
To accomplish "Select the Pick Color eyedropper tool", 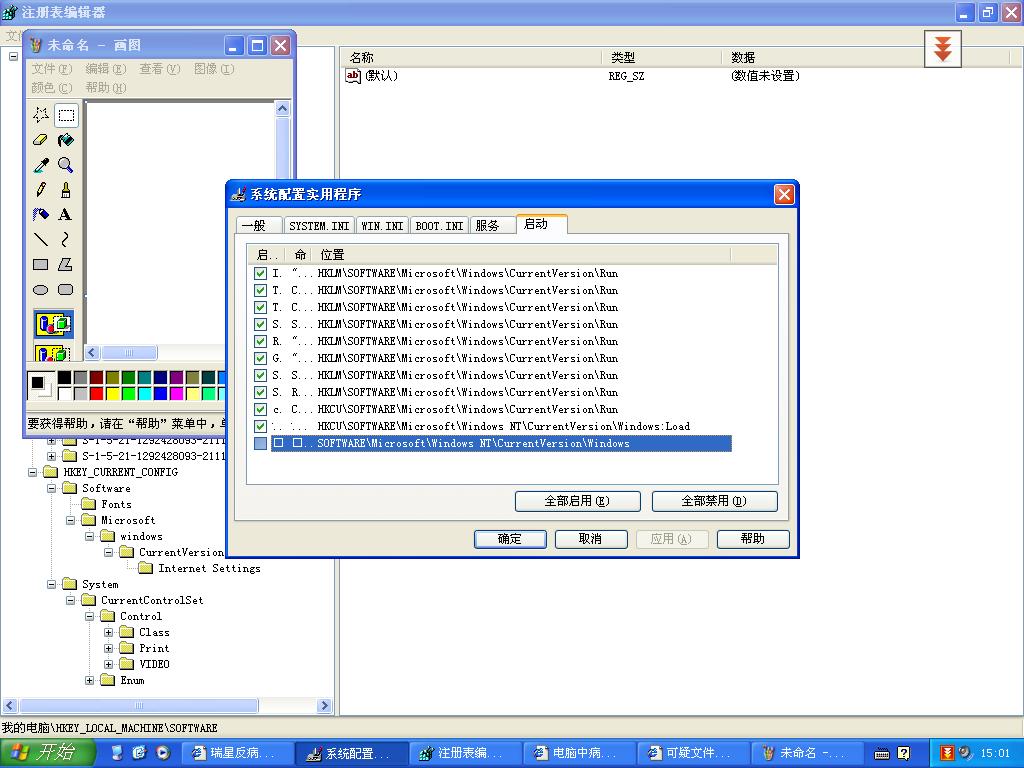I will coord(40,165).
